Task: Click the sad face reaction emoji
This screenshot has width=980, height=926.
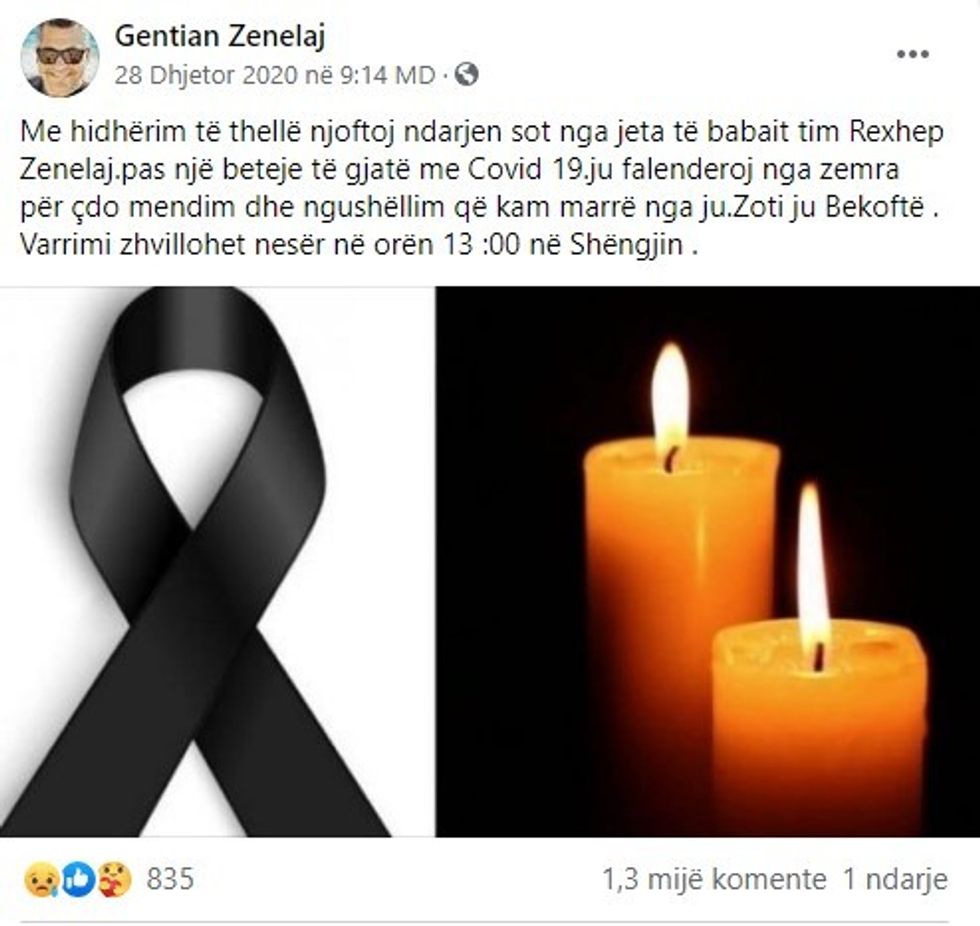Action: (x=41, y=880)
